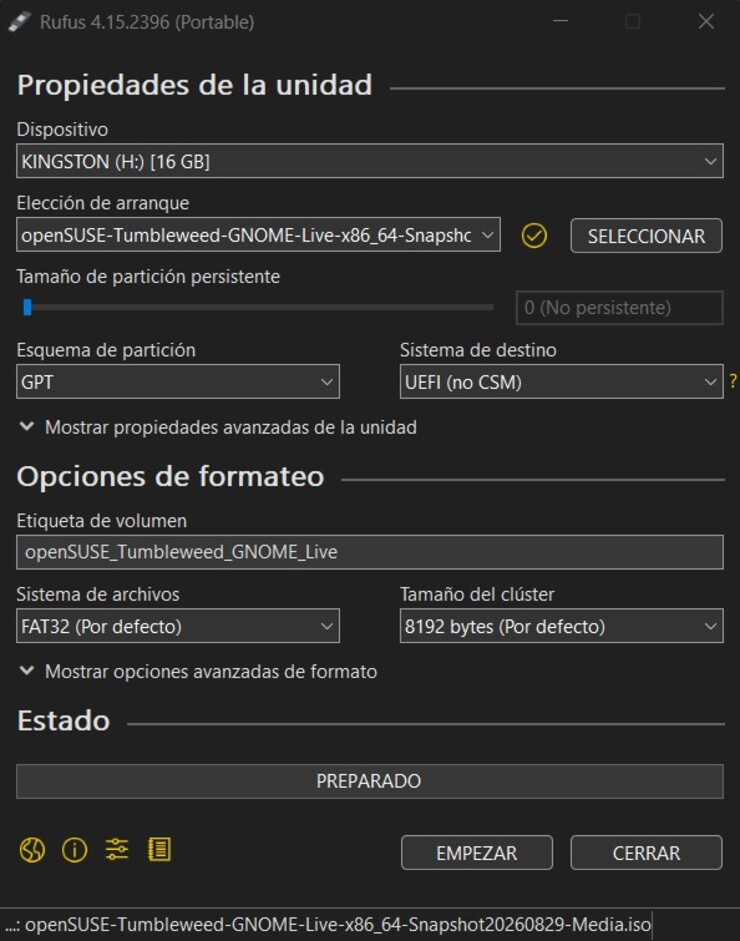Screen dimensions: 740x941
Task: Click the Rufus USB app icon in title bar
Action: pyautogui.click(x=20, y=22)
